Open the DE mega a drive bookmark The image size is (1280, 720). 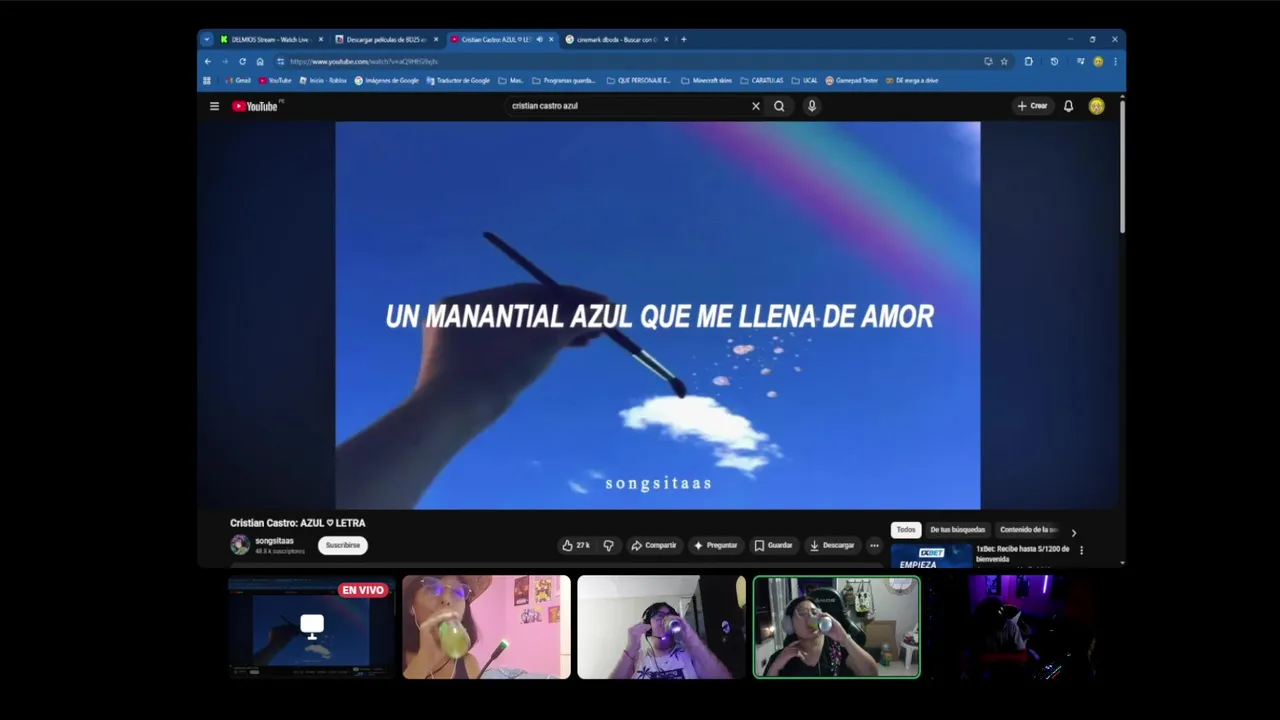(912, 80)
